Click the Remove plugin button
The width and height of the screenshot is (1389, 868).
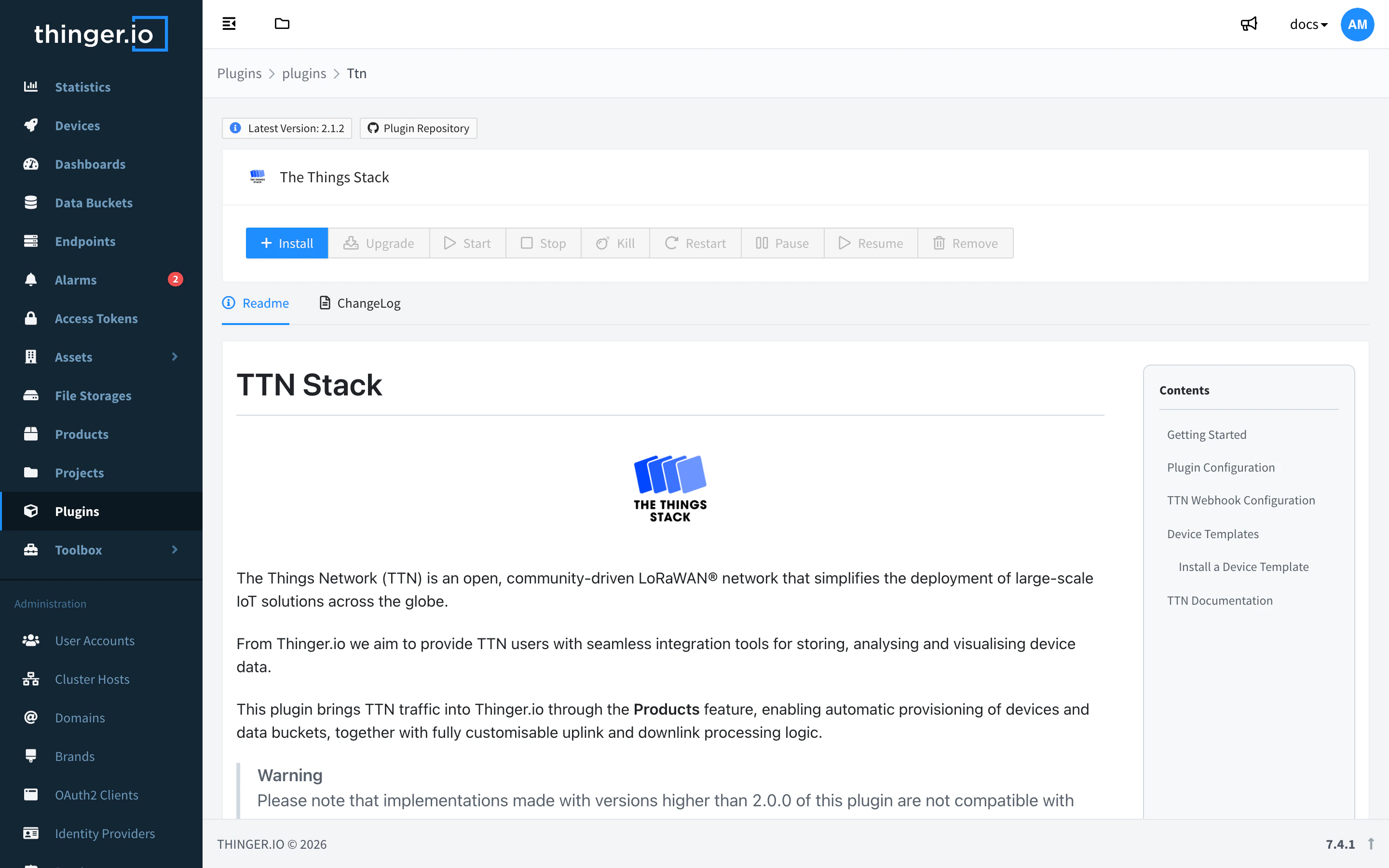pos(966,243)
